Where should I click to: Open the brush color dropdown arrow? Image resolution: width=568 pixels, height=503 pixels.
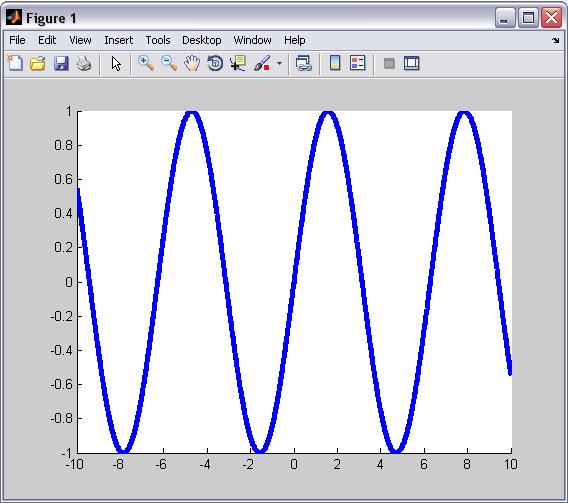point(279,63)
